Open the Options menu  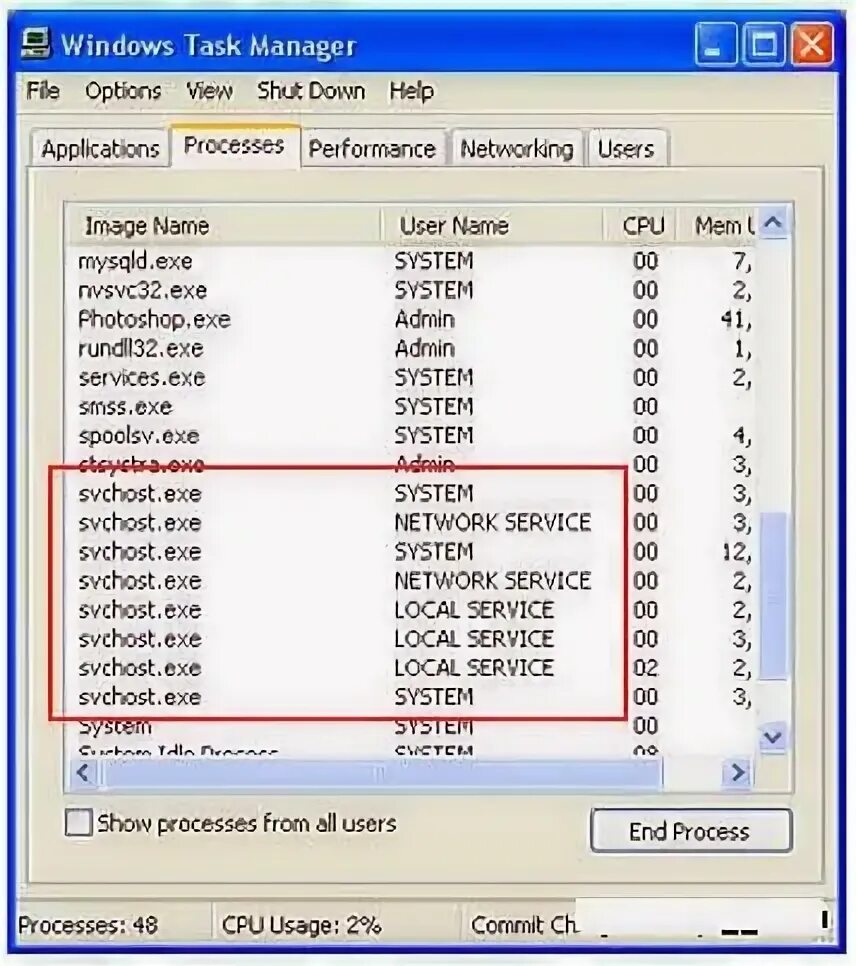click(124, 91)
